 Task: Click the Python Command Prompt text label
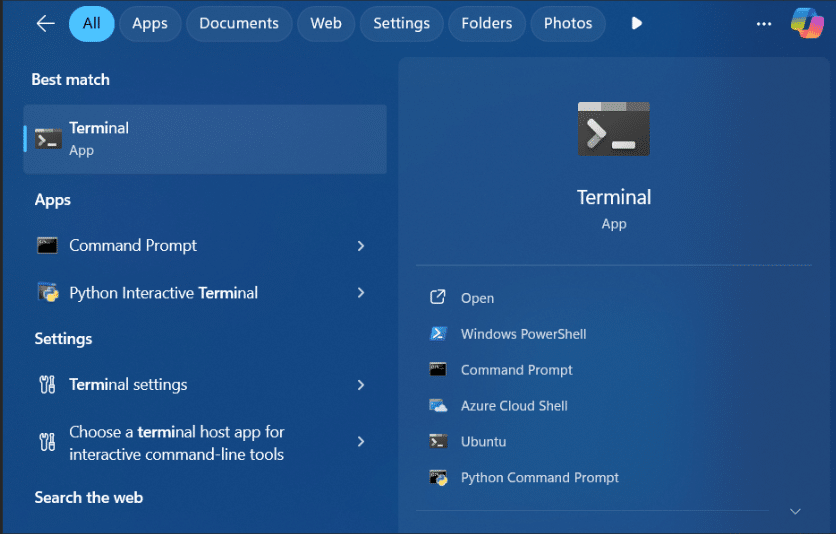540,478
